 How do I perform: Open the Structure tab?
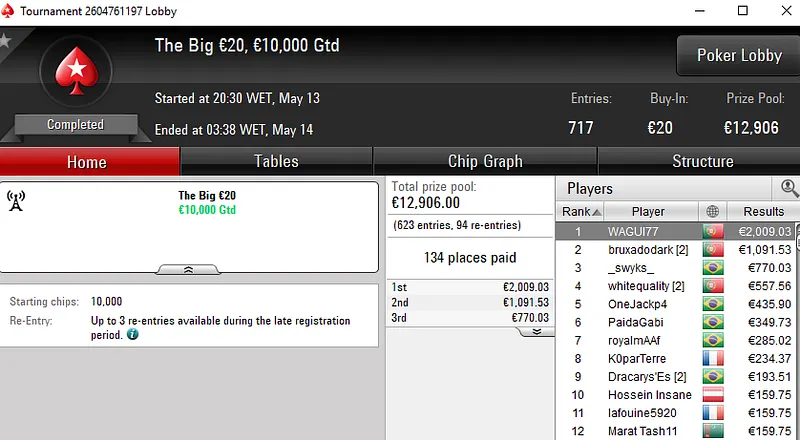(x=702, y=161)
